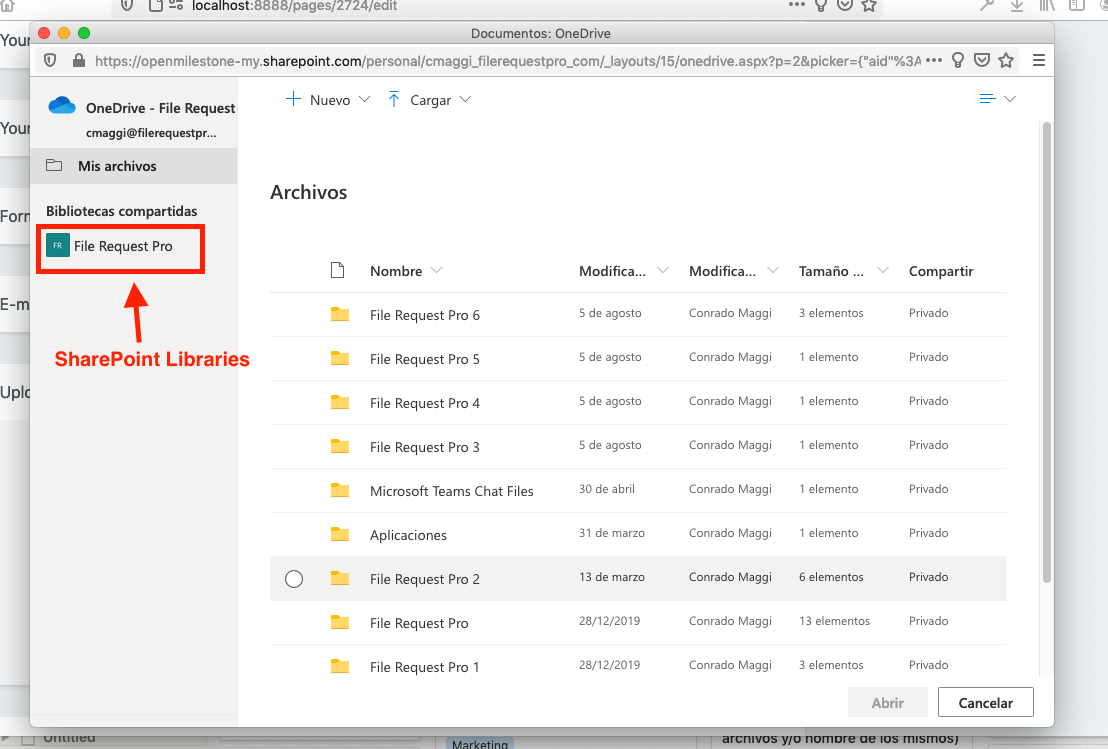
Task: Click the Cargar menu button
Action: (430, 100)
